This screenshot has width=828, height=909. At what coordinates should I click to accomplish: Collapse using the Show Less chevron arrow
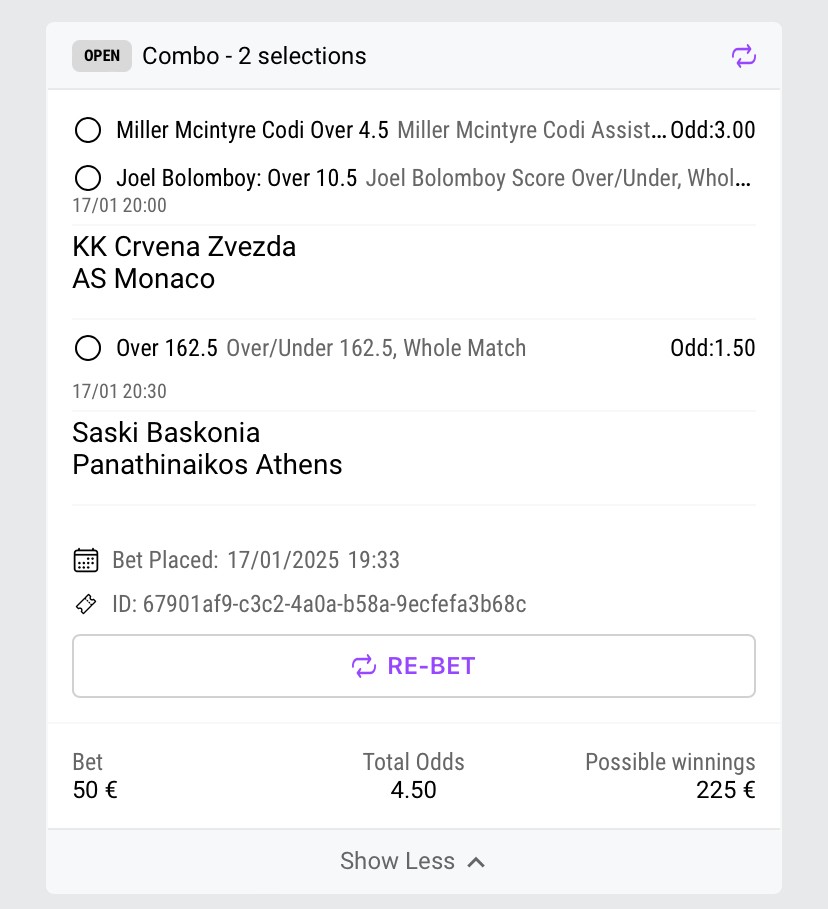pos(477,862)
